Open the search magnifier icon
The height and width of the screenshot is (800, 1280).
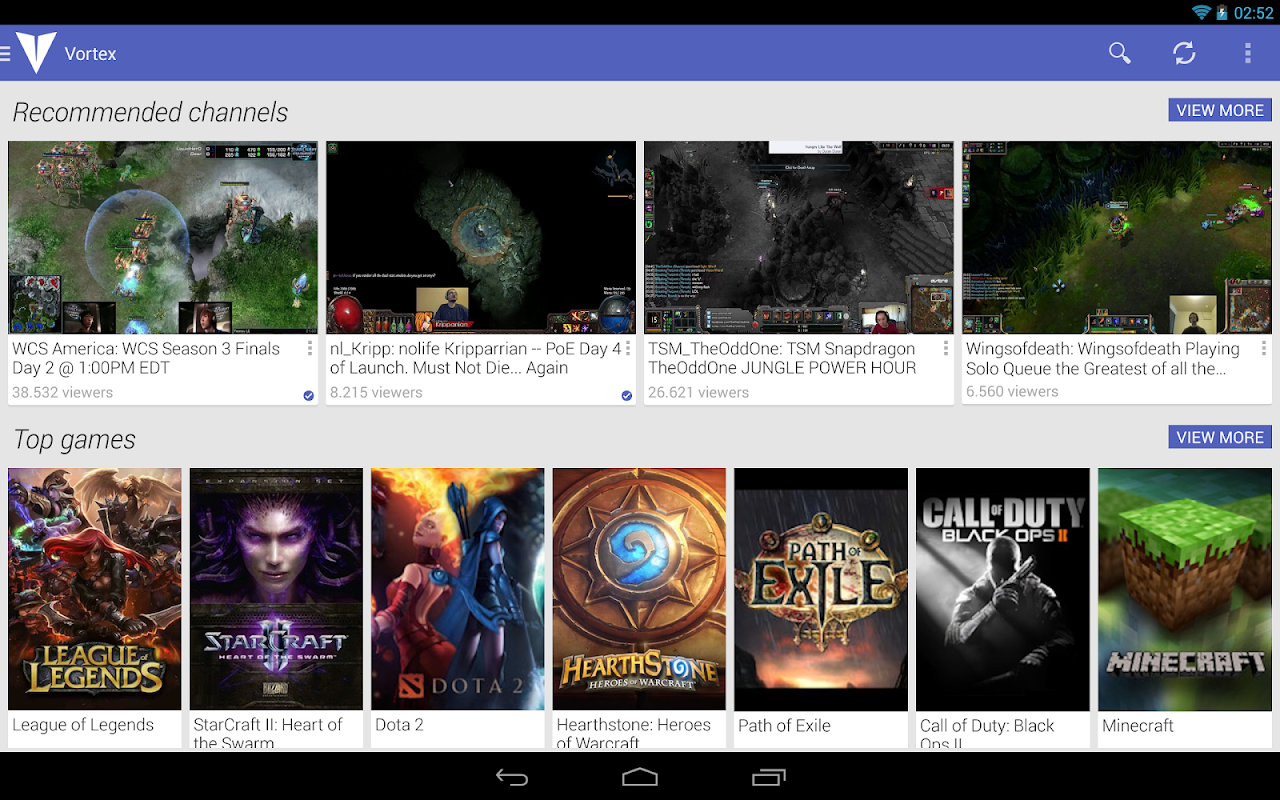point(1119,53)
